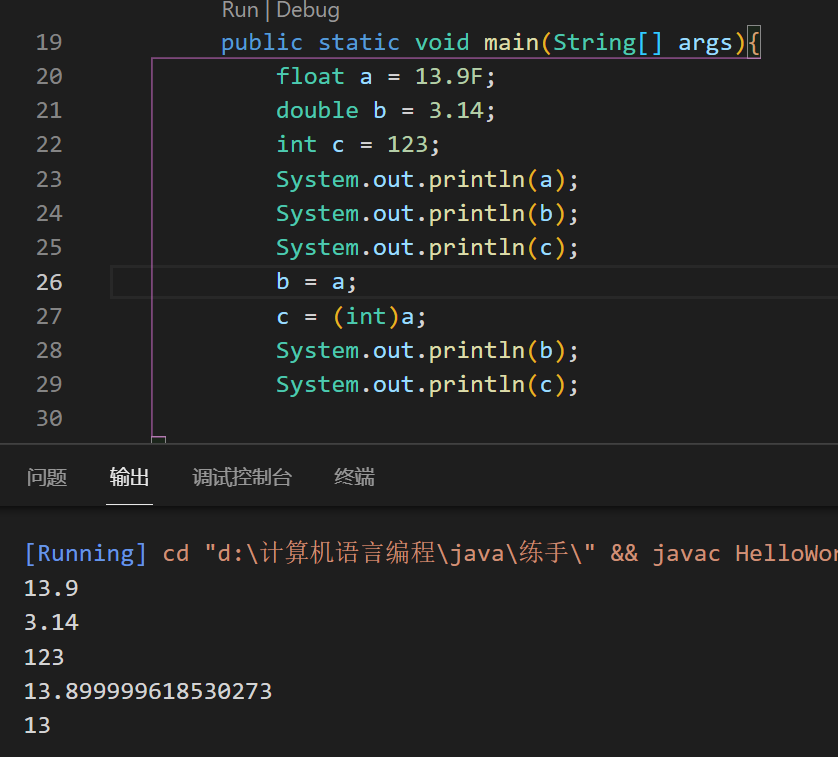Click the int c = 123 declaration
838x757 pixels.
[358, 145]
